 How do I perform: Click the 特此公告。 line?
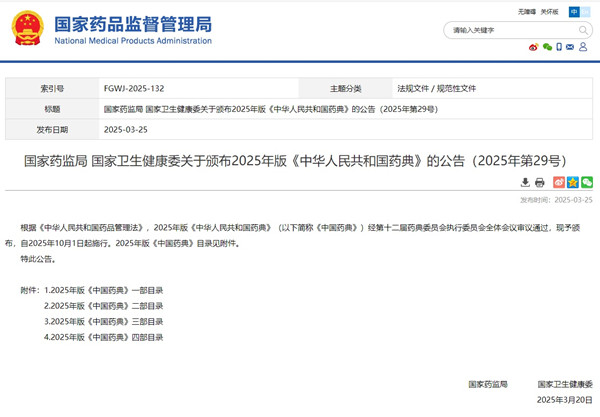pyautogui.click(x=38, y=259)
